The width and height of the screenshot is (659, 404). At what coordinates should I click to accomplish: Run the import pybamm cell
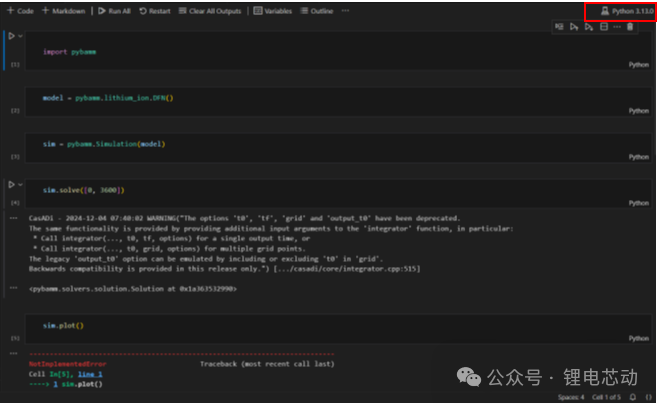(x=11, y=36)
